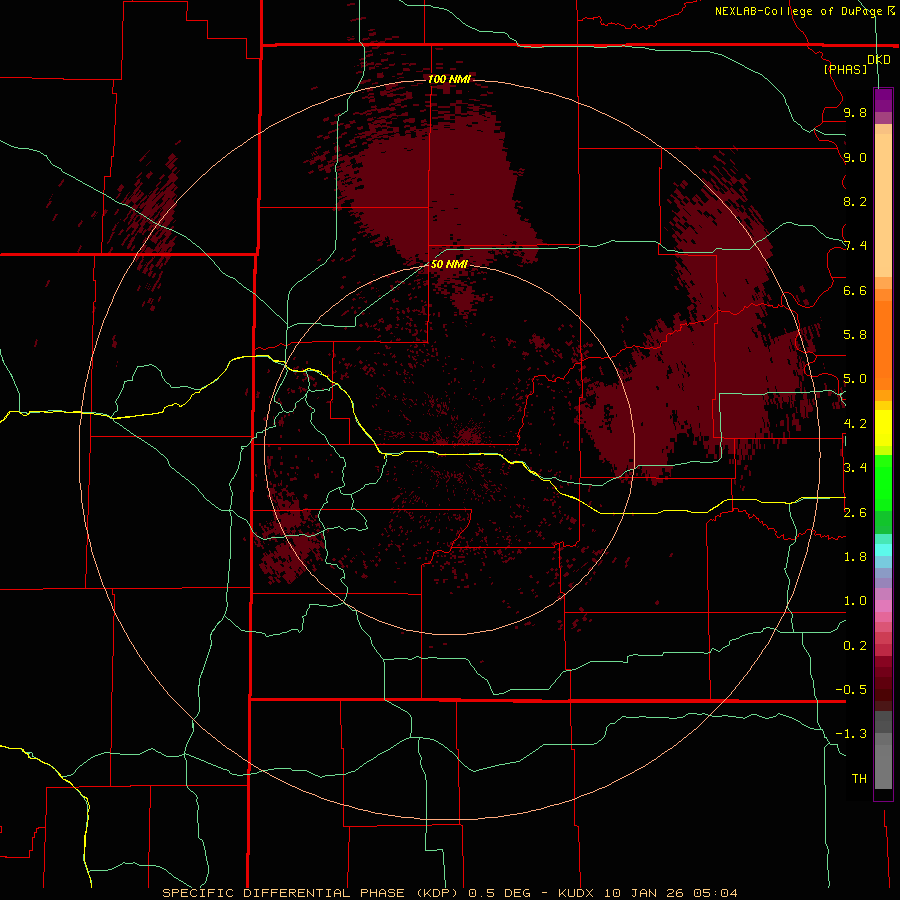
Task: Select the 3.4 scale value
Action: [855, 468]
